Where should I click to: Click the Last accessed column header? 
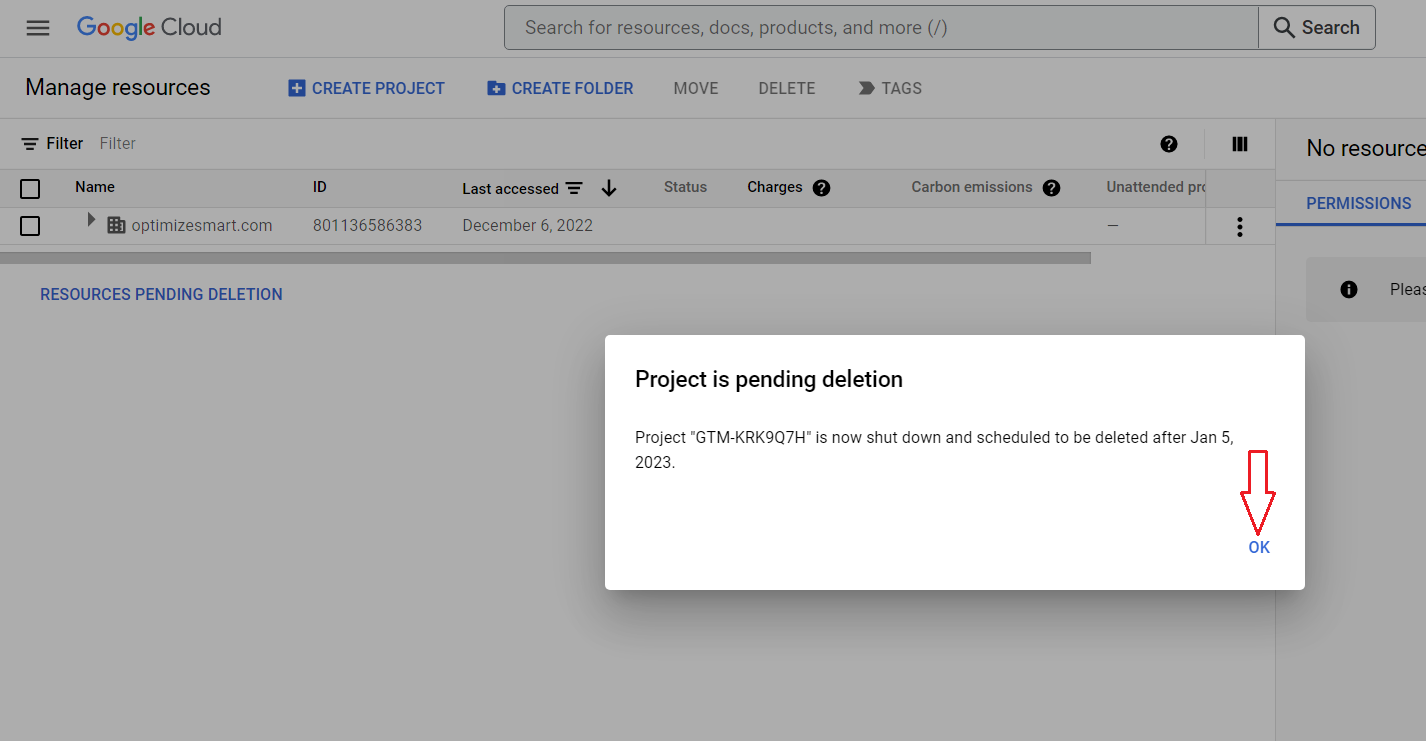pos(510,189)
